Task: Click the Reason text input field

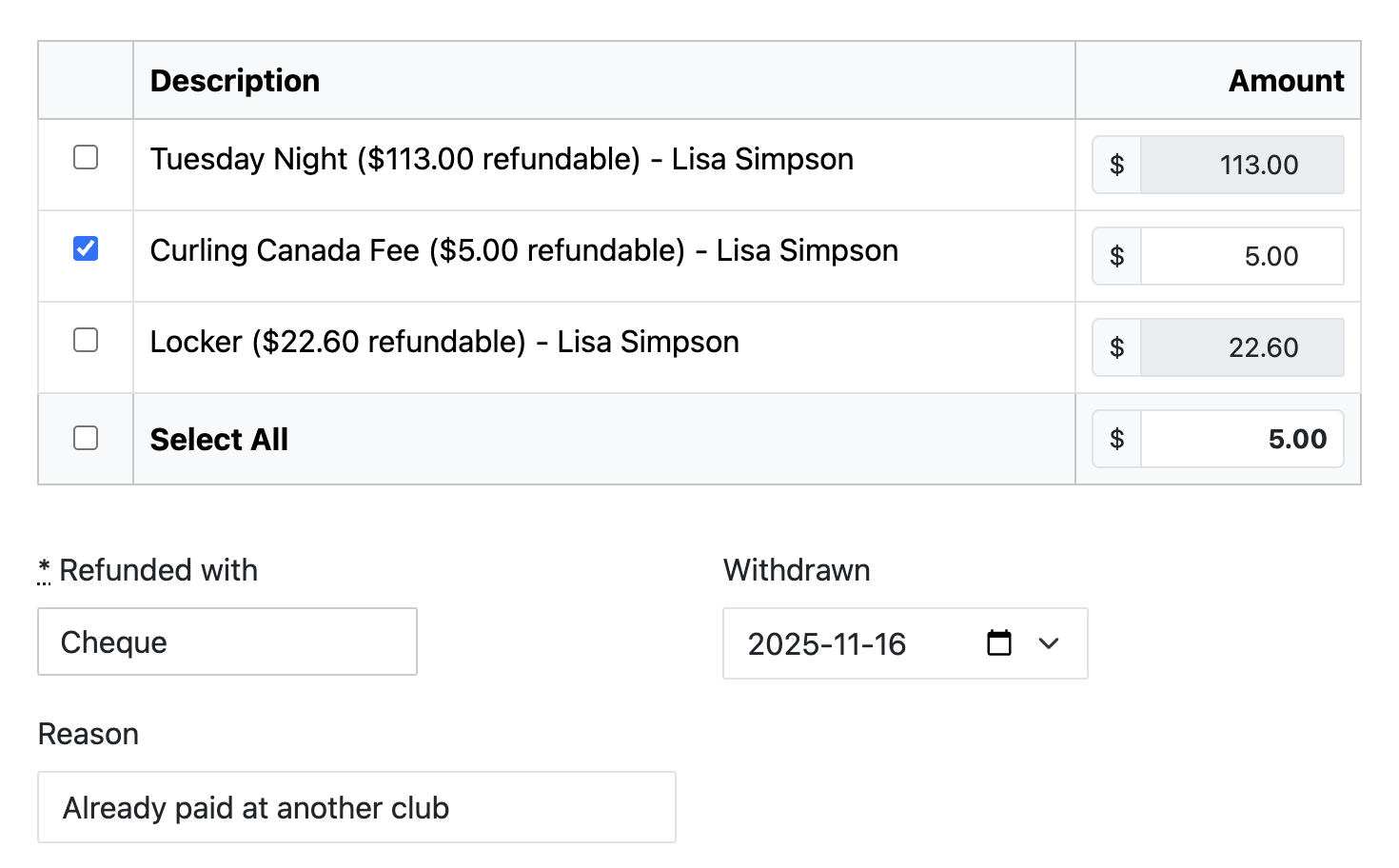Action: pos(356,807)
